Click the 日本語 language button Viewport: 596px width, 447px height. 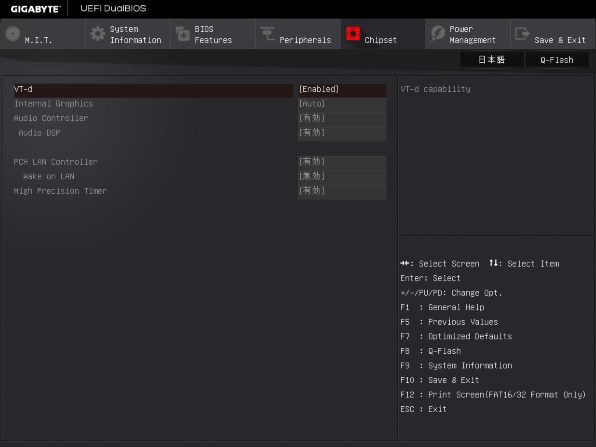point(491,60)
